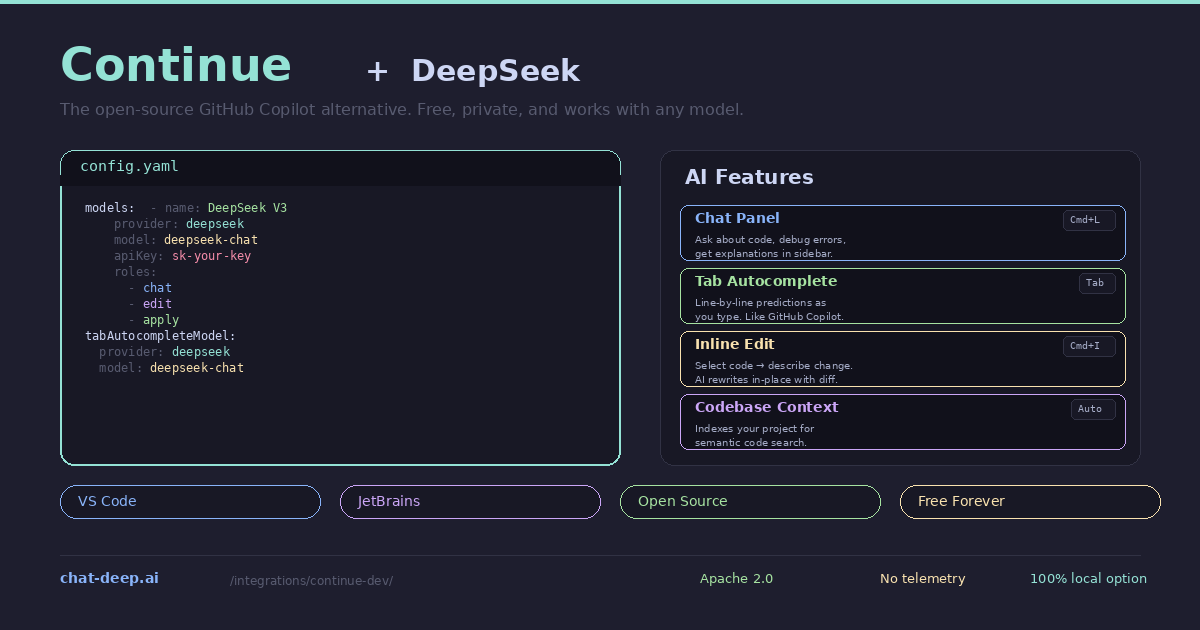Screen dimensions: 1200x630
Task: Open the Chat Panel feature card
Action: (902, 232)
